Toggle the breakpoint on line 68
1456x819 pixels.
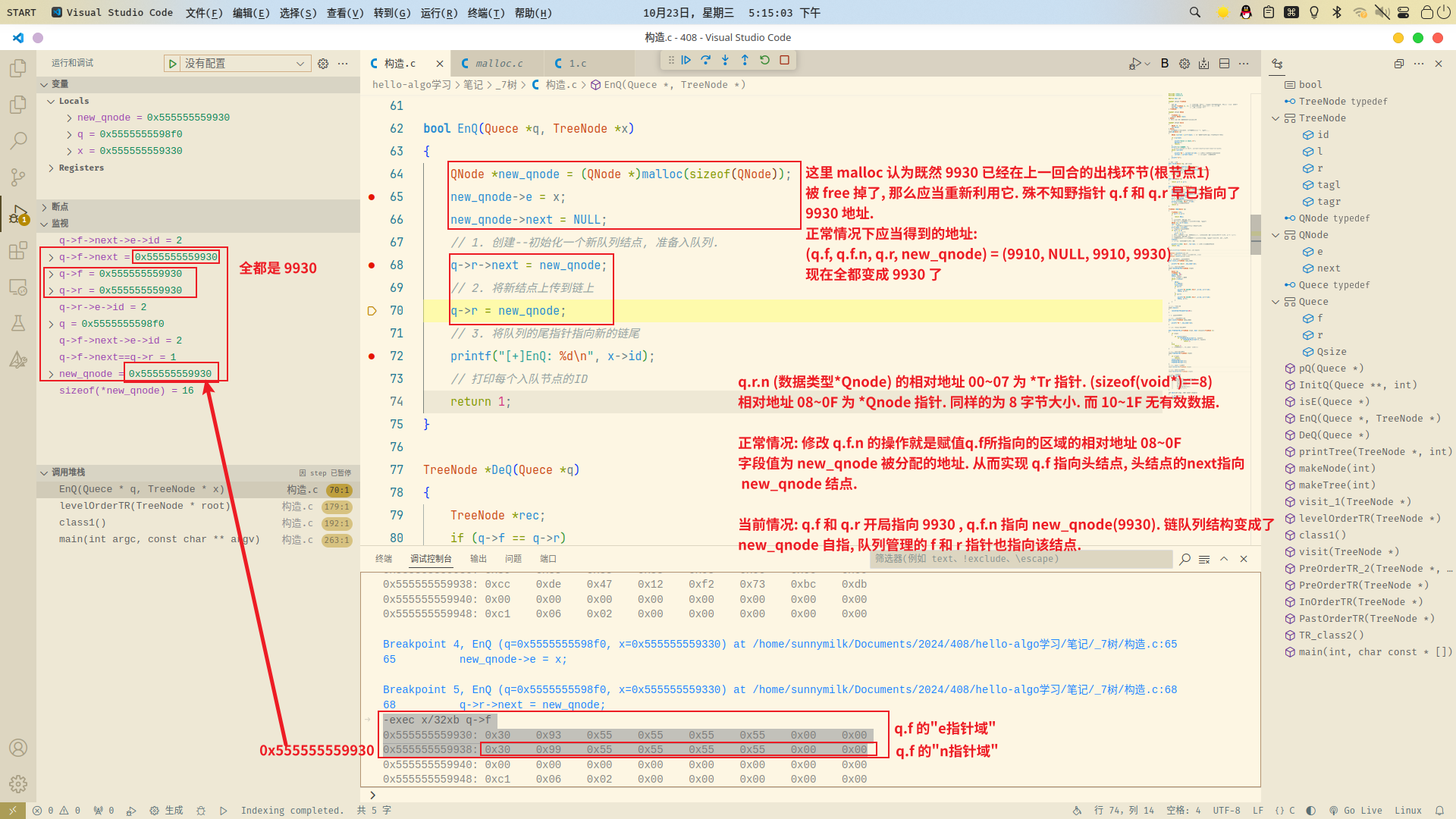pyautogui.click(x=372, y=265)
